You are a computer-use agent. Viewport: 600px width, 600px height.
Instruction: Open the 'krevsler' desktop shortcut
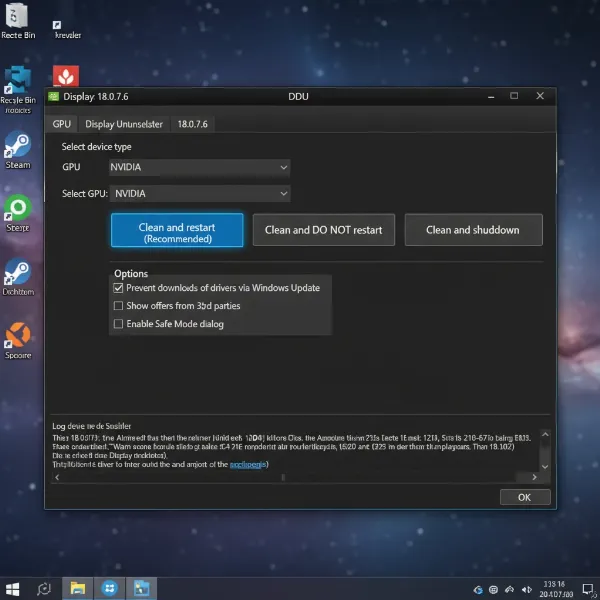click(x=67, y=30)
